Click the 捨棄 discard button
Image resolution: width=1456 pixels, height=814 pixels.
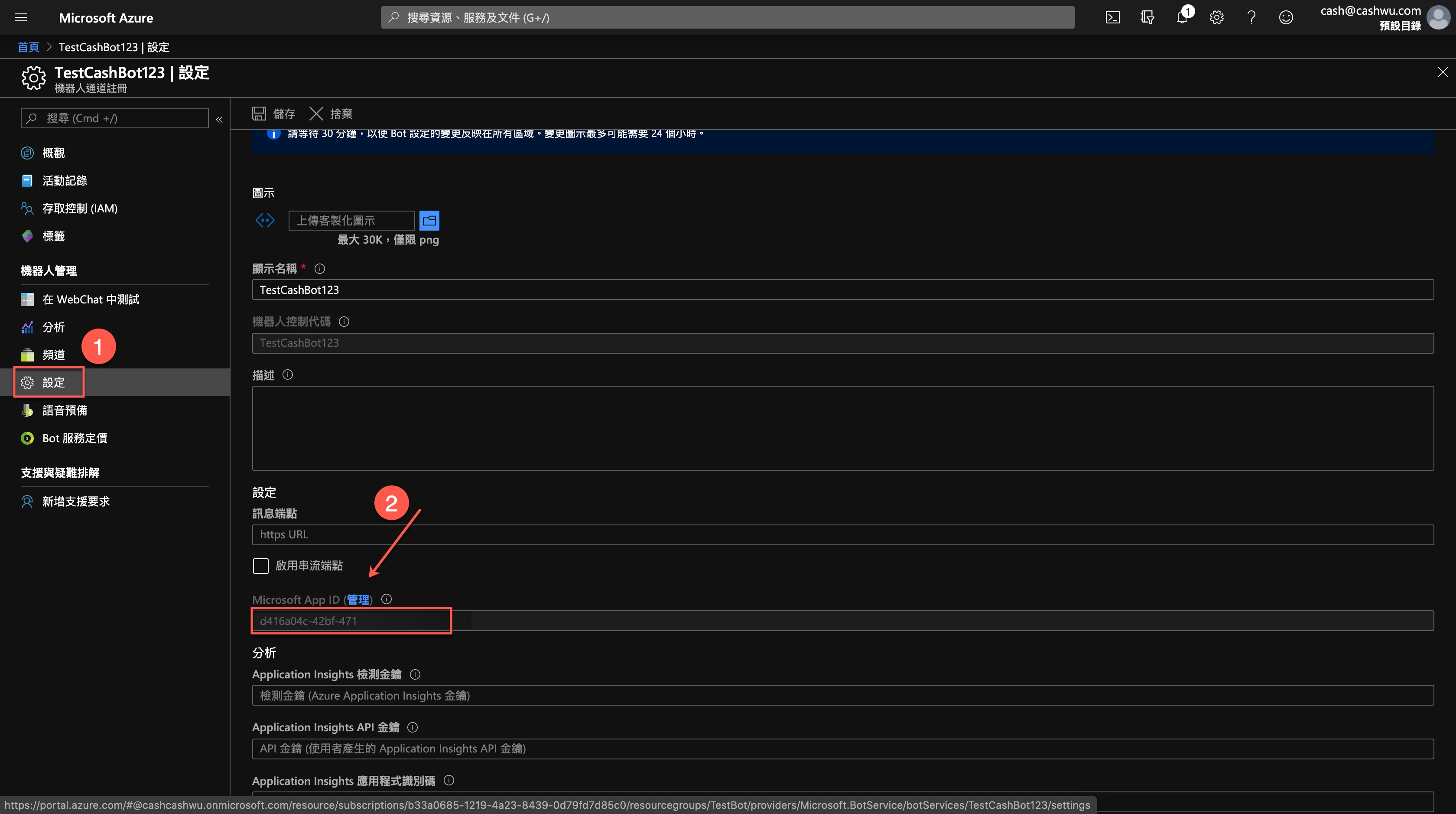click(x=331, y=114)
